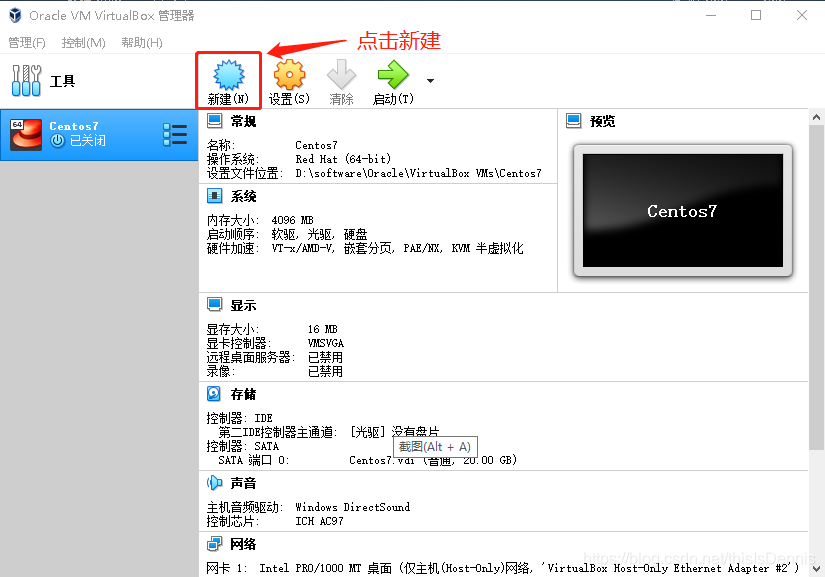Viewport: 825px width, 577px height.
Task: Click the Preview (预览) panel icon
Action: coord(574,121)
